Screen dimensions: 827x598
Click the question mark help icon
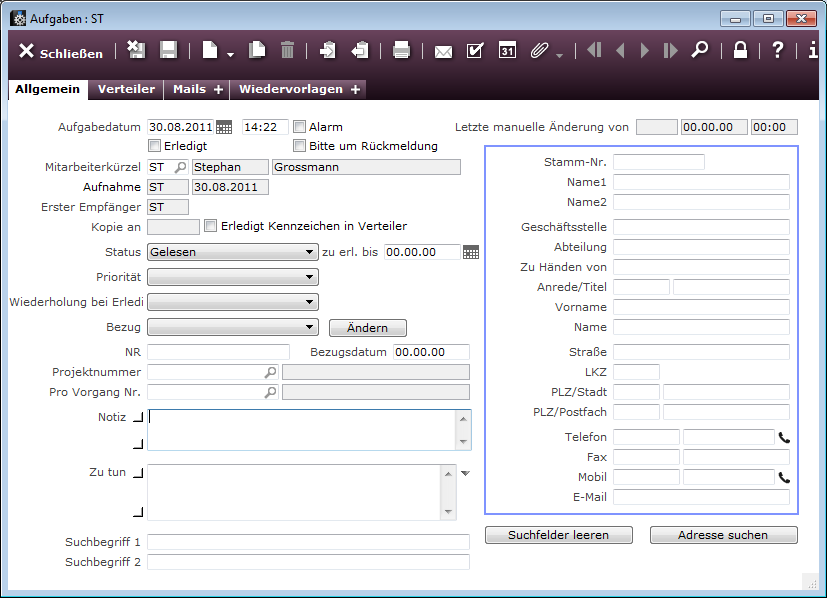(777, 51)
